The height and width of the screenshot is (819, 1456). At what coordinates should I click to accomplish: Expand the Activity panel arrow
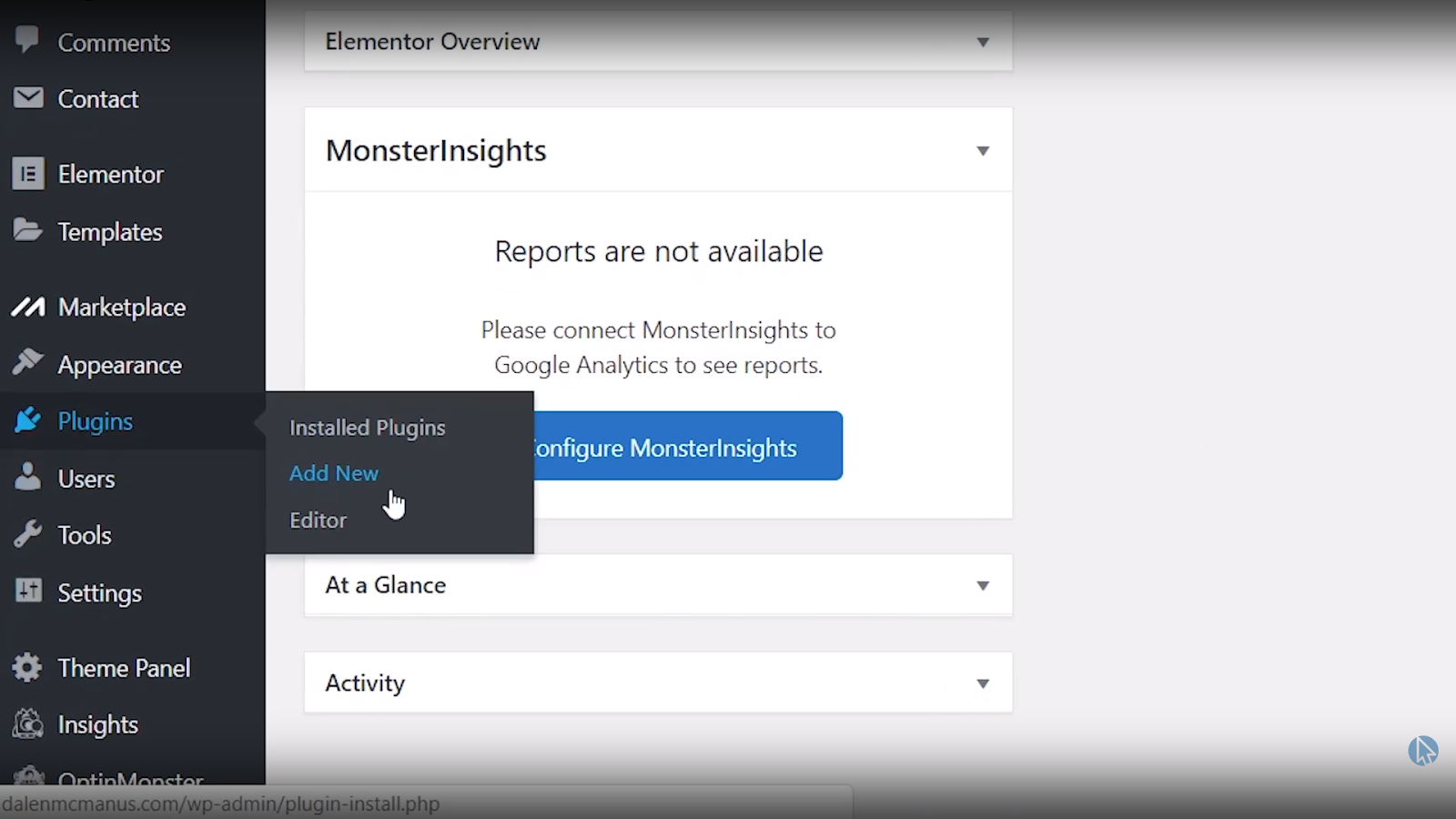[x=983, y=683]
